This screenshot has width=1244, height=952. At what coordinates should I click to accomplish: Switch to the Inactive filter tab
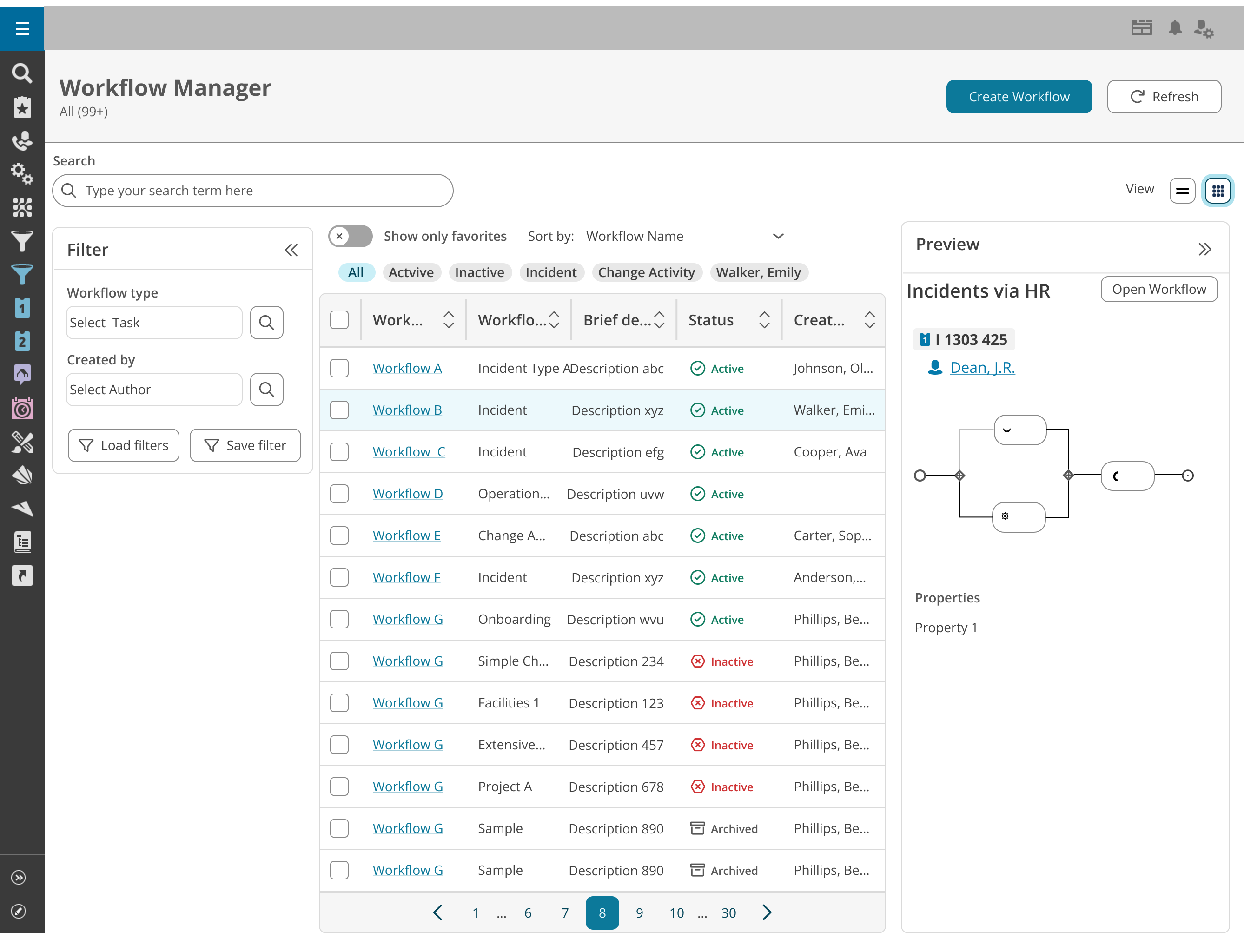pyautogui.click(x=479, y=272)
